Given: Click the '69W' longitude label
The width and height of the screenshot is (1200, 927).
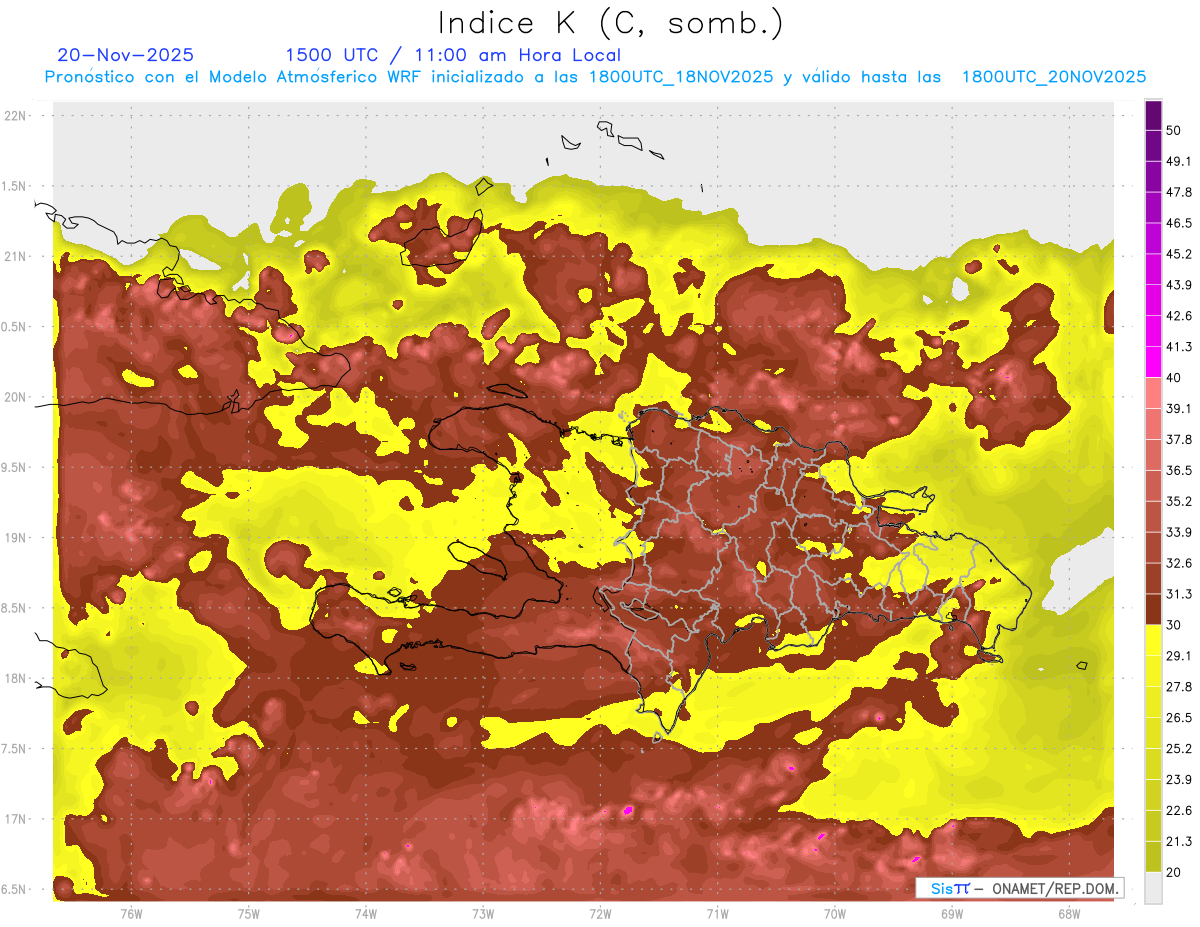Looking at the screenshot, I should click(952, 914).
